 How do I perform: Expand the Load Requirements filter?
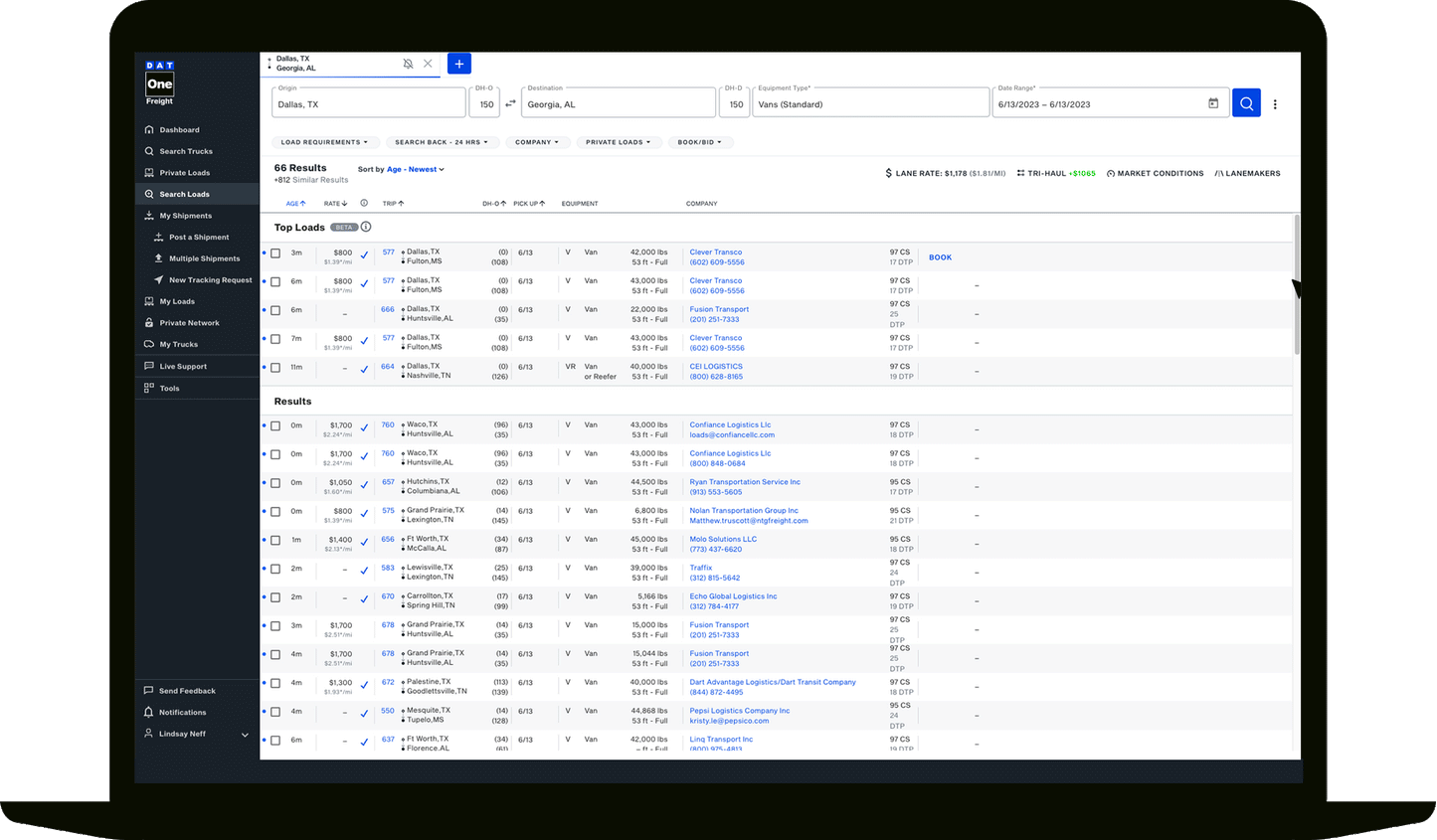point(325,142)
